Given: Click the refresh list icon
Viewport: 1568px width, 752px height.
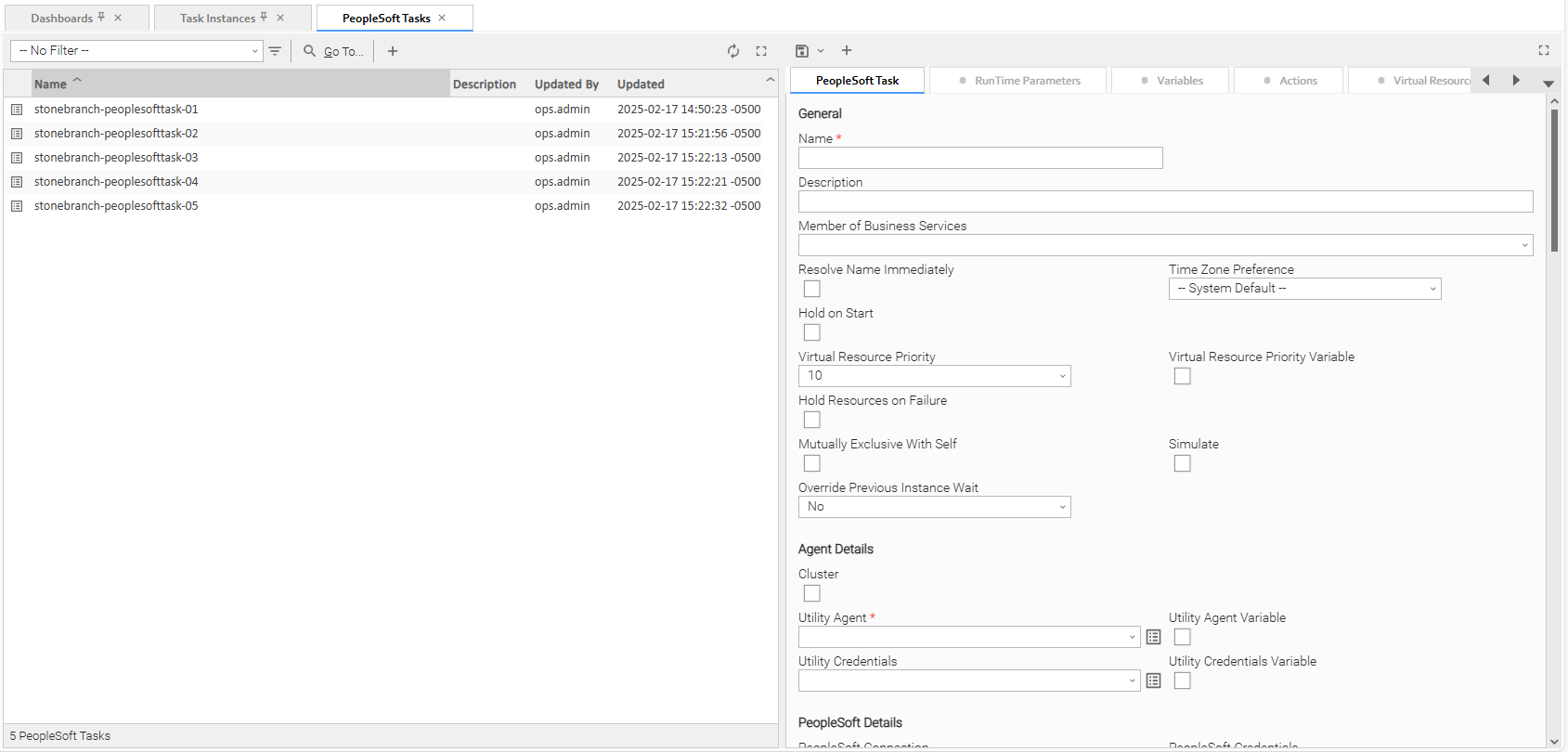Looking at the screenshot, I should (x=733, y=51).
